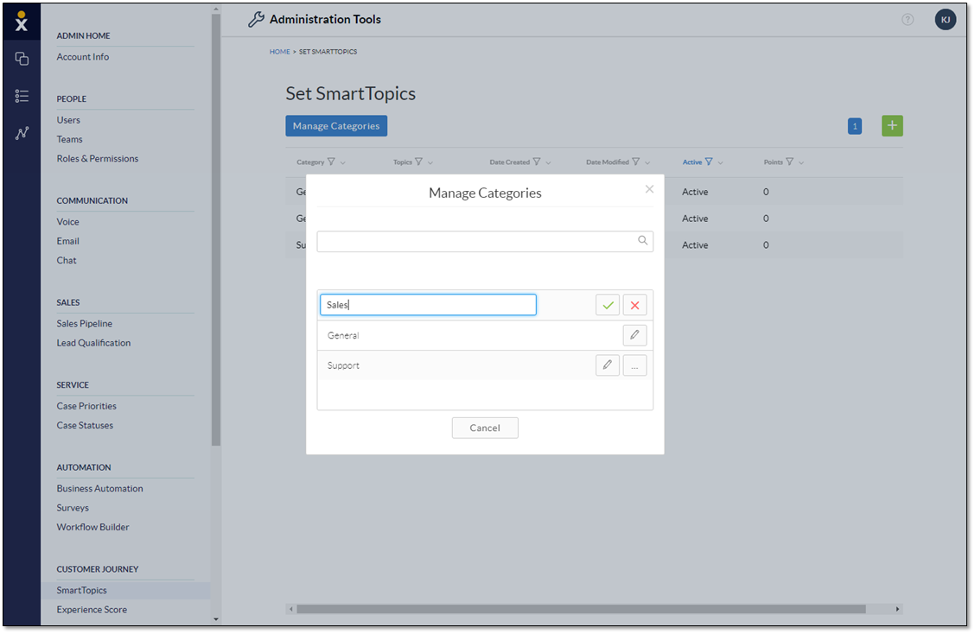Discard the edit with the red X icon
This screenshot has width=974, height=633.
tap(634, 305)
